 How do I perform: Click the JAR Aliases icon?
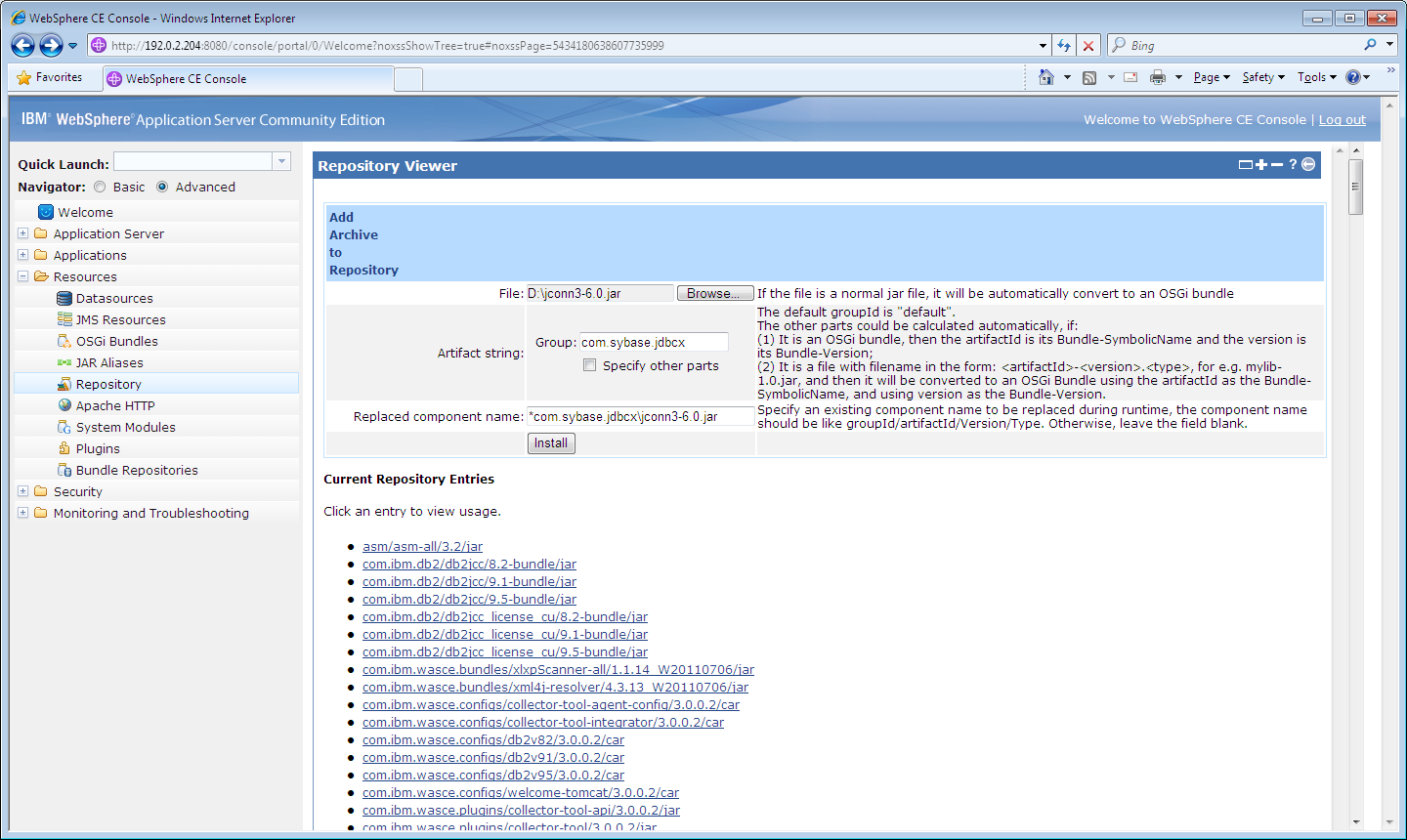click(x=64, y=362)
